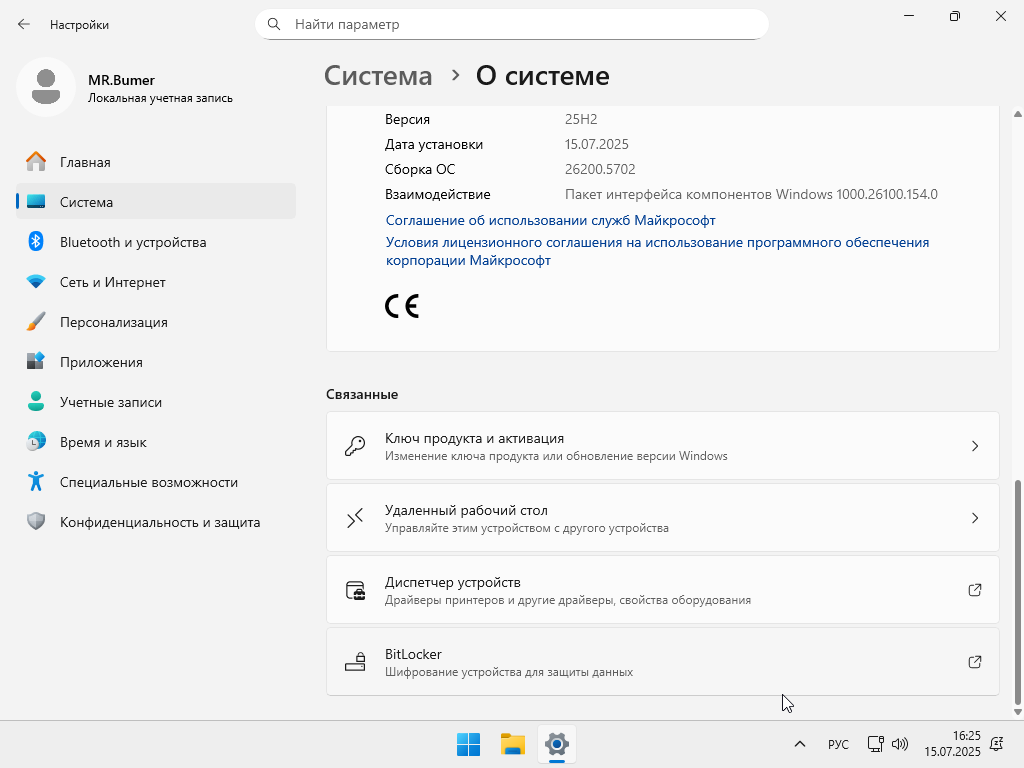Click Диспетчер устройств card title
This screenshot has height=768, width=1024.
pos(453,582)
